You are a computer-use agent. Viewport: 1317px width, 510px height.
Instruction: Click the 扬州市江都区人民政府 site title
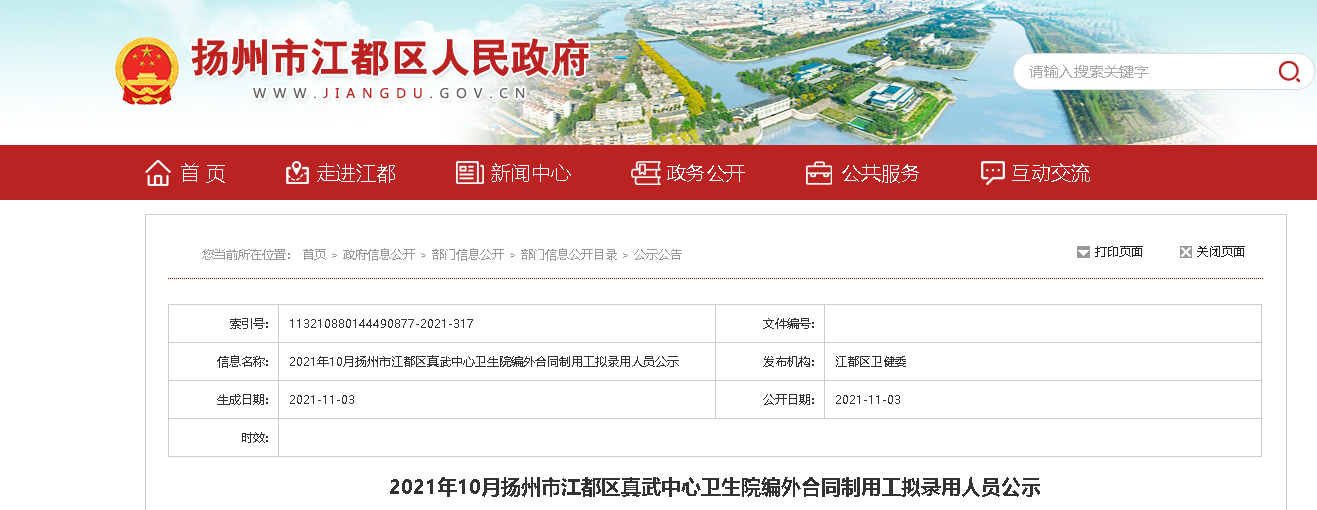(x=390, y=60)
